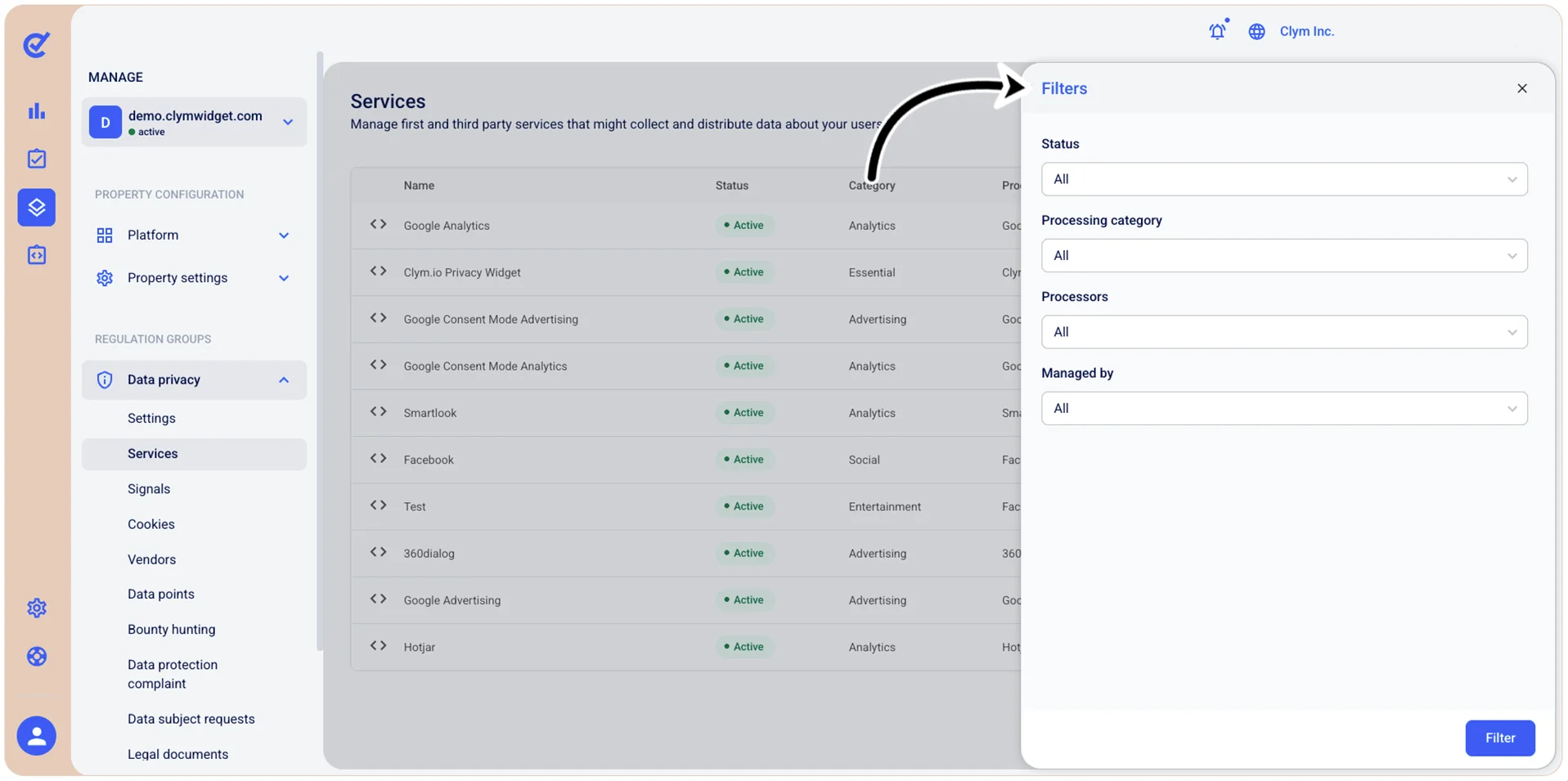Click the code icon beside Facebook

(378, 459)
